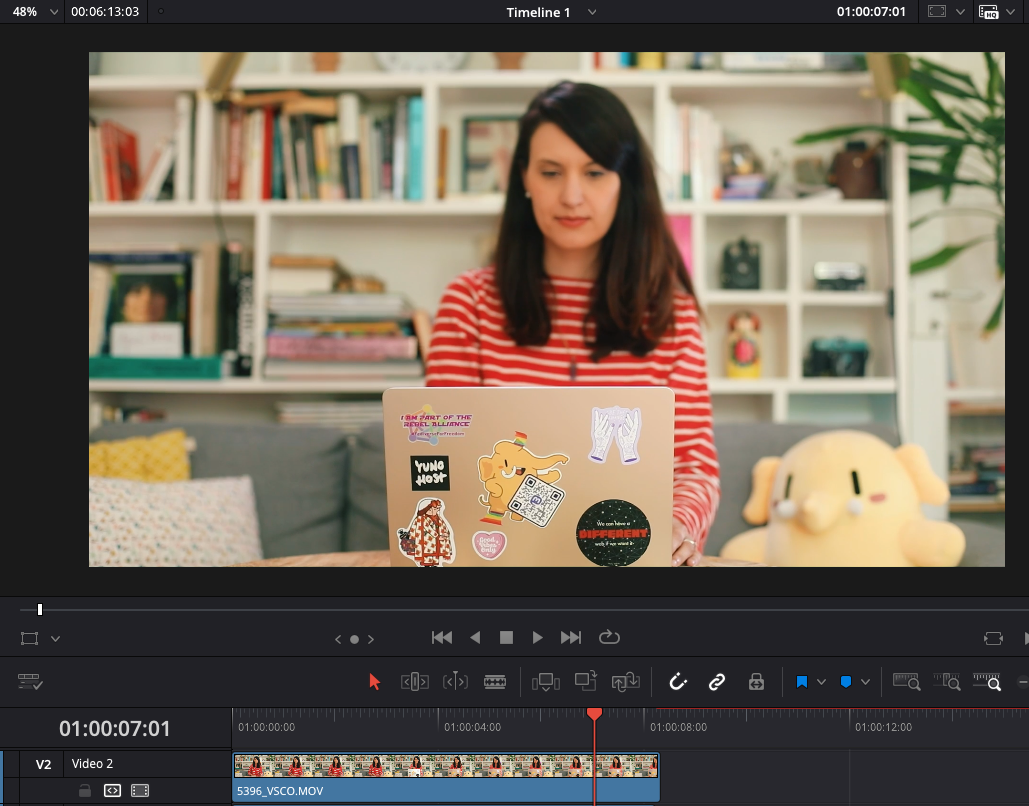Jump to first frame button
The image size is (1029, 806).
pos(442,637)
